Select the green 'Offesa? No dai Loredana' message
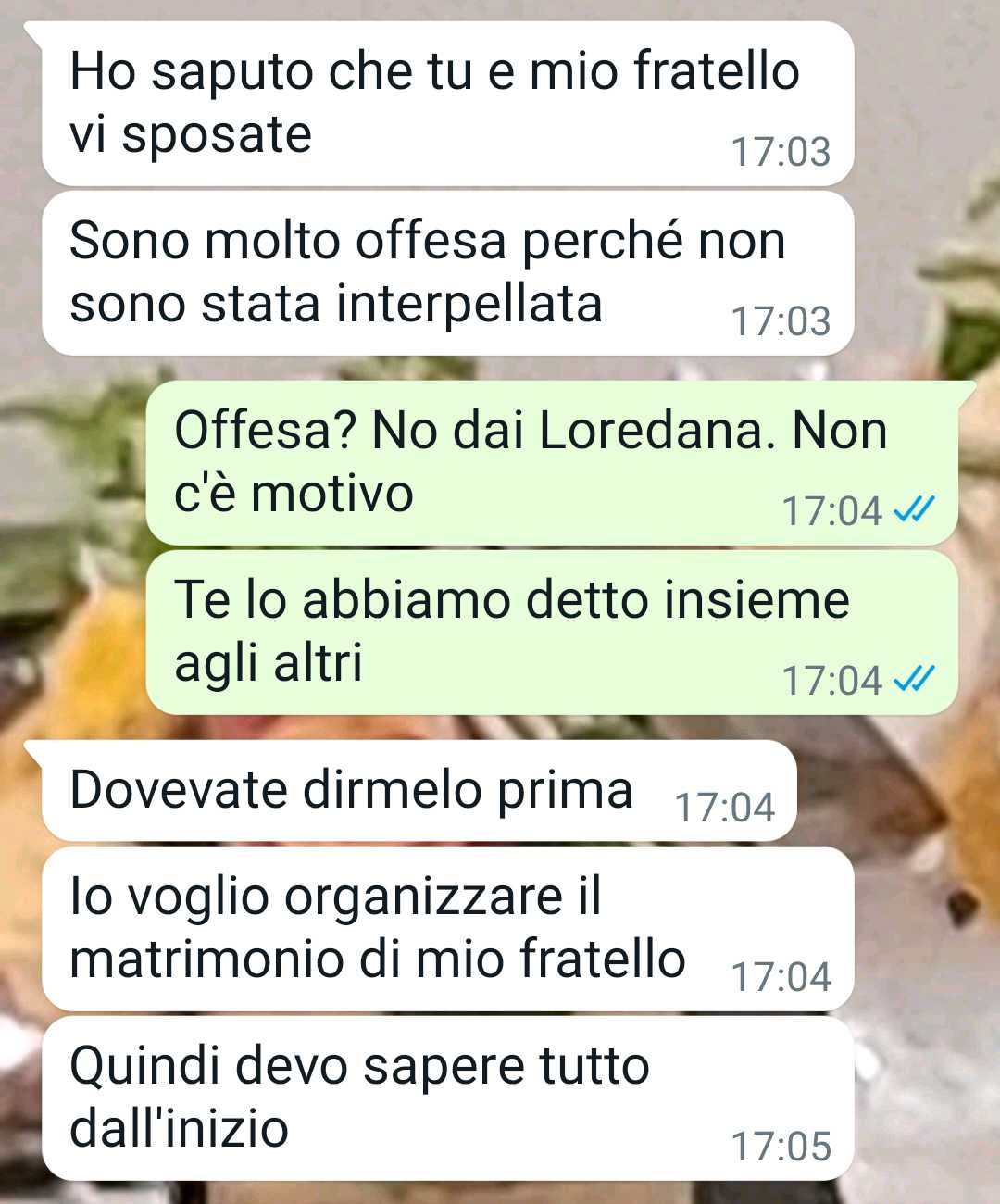 [552, 463]
